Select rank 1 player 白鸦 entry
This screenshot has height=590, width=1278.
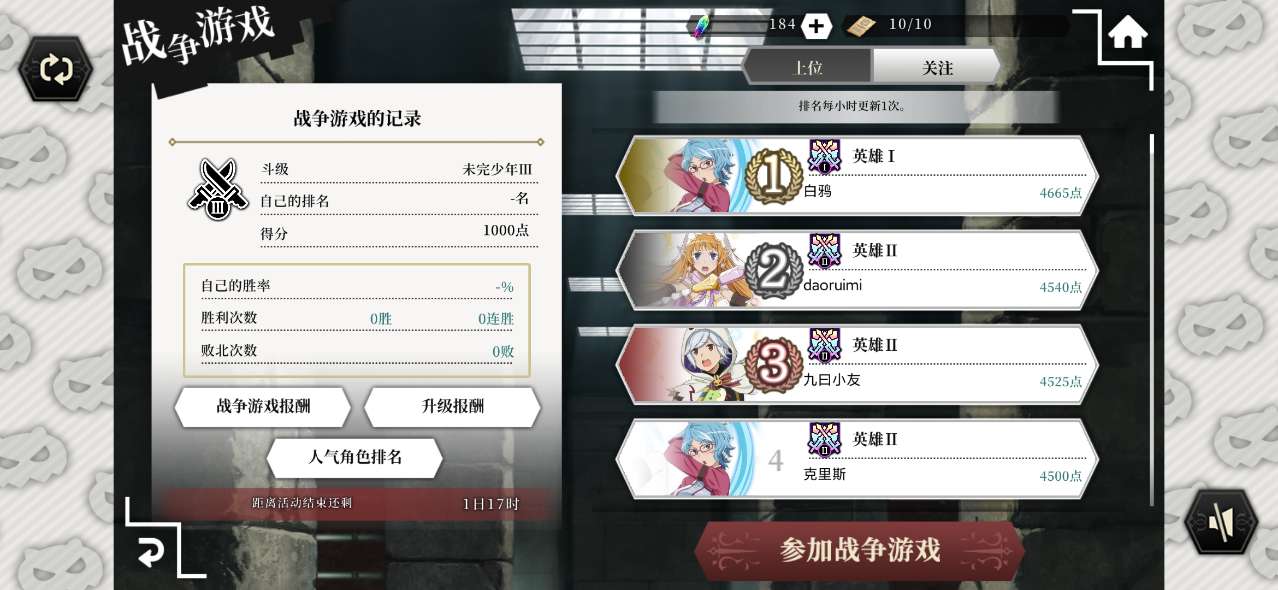pos(857,175)
